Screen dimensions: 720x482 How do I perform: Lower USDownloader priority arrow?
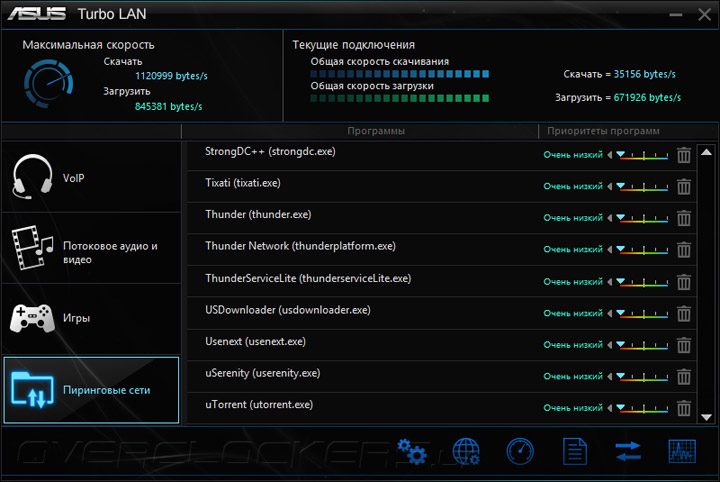[x=610, y=314]
